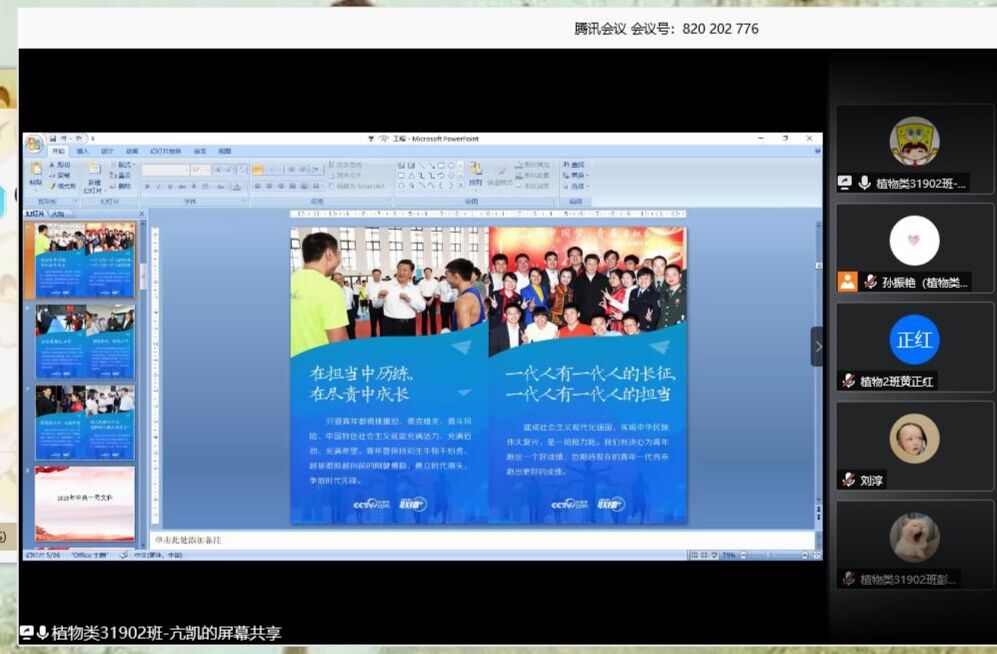
Task: Expand the Quick Access Toolbar customization arrow
Action: pos(91,138)
